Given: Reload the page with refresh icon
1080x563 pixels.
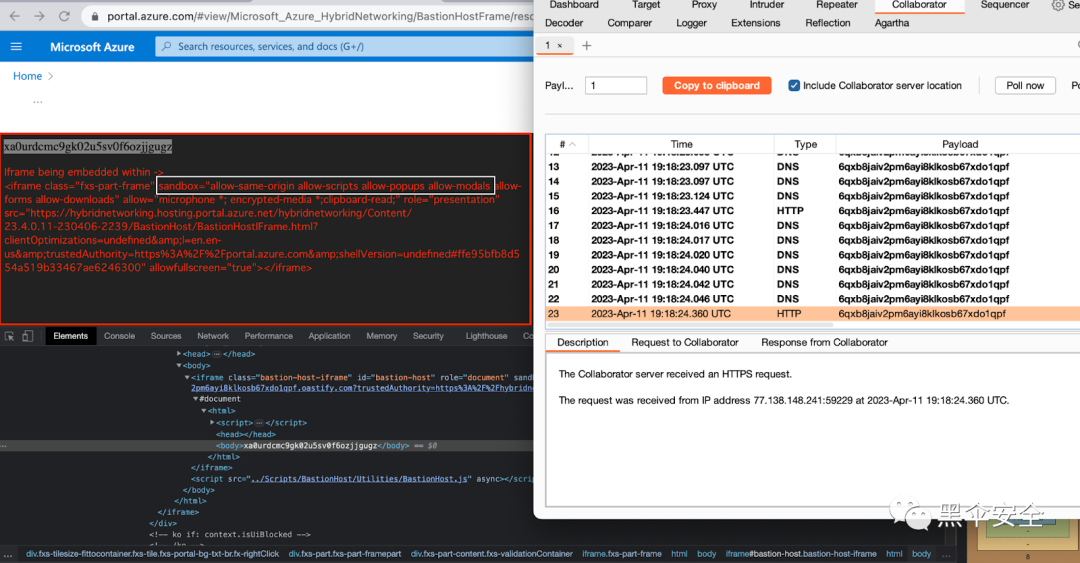Looking at the screenshot, I should pyautogui.click(x=64, y=16).
